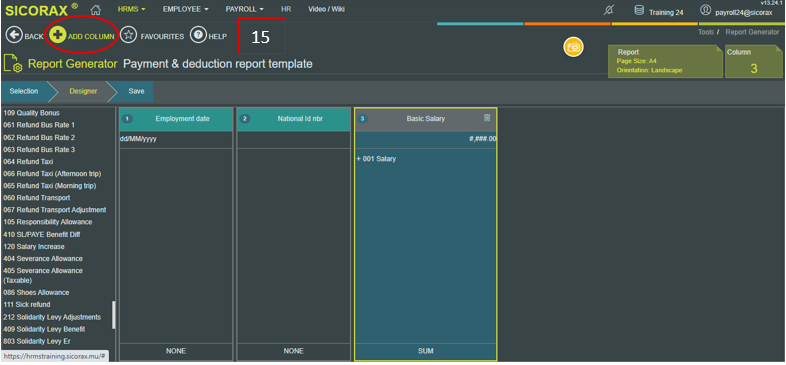The image size is (786, 365).
Task: Select '410 SL/PAYE Benefit Diff'
Action: tap(42, 235)
